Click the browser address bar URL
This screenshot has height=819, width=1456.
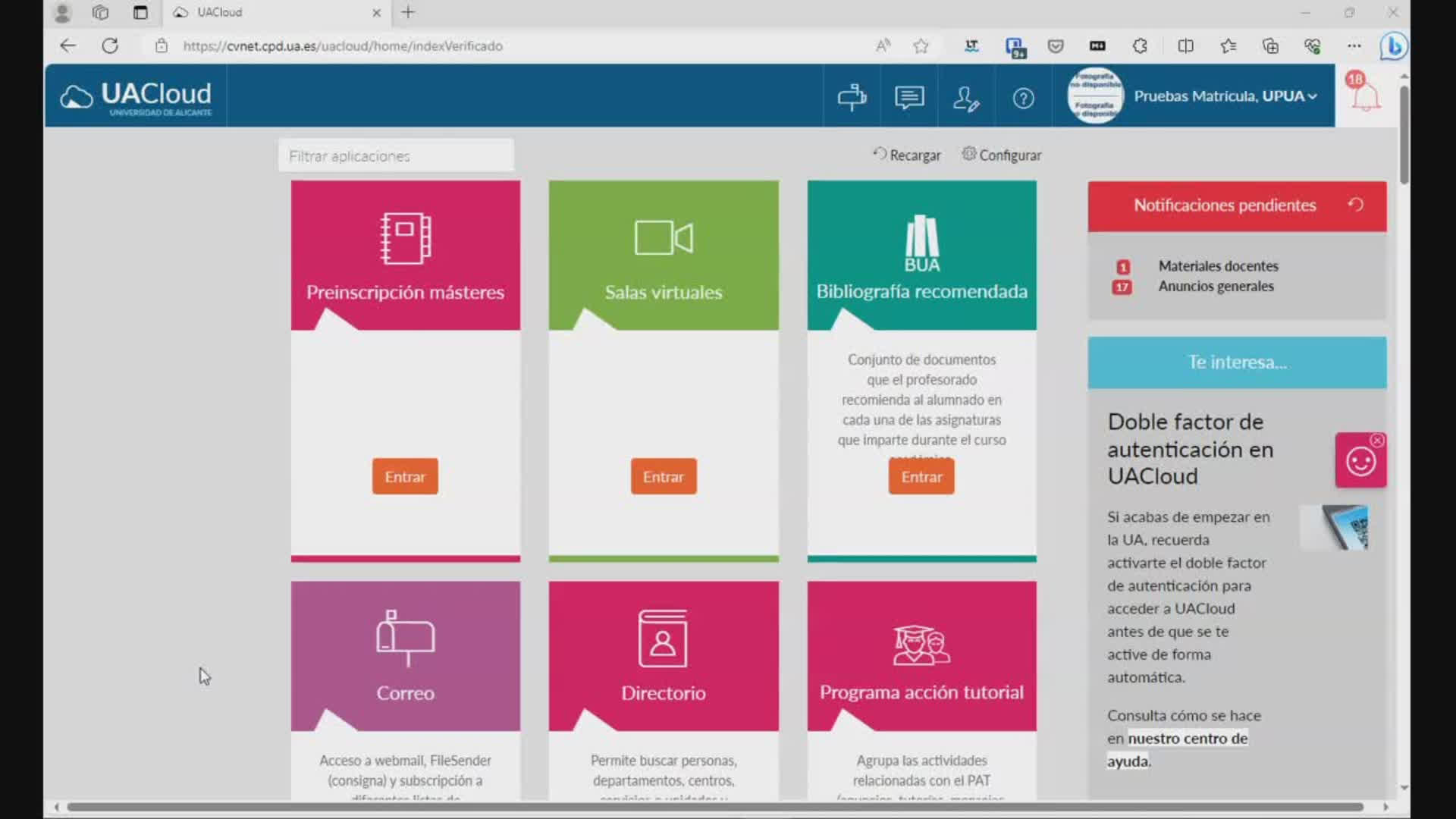(343, 45)
